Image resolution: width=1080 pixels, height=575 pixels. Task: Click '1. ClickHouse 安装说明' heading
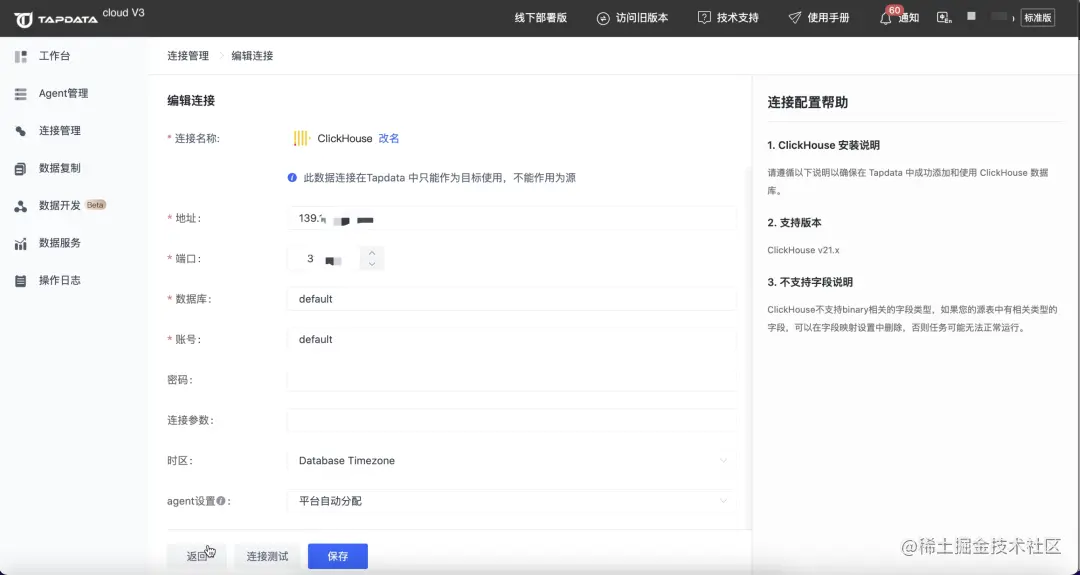823,145
